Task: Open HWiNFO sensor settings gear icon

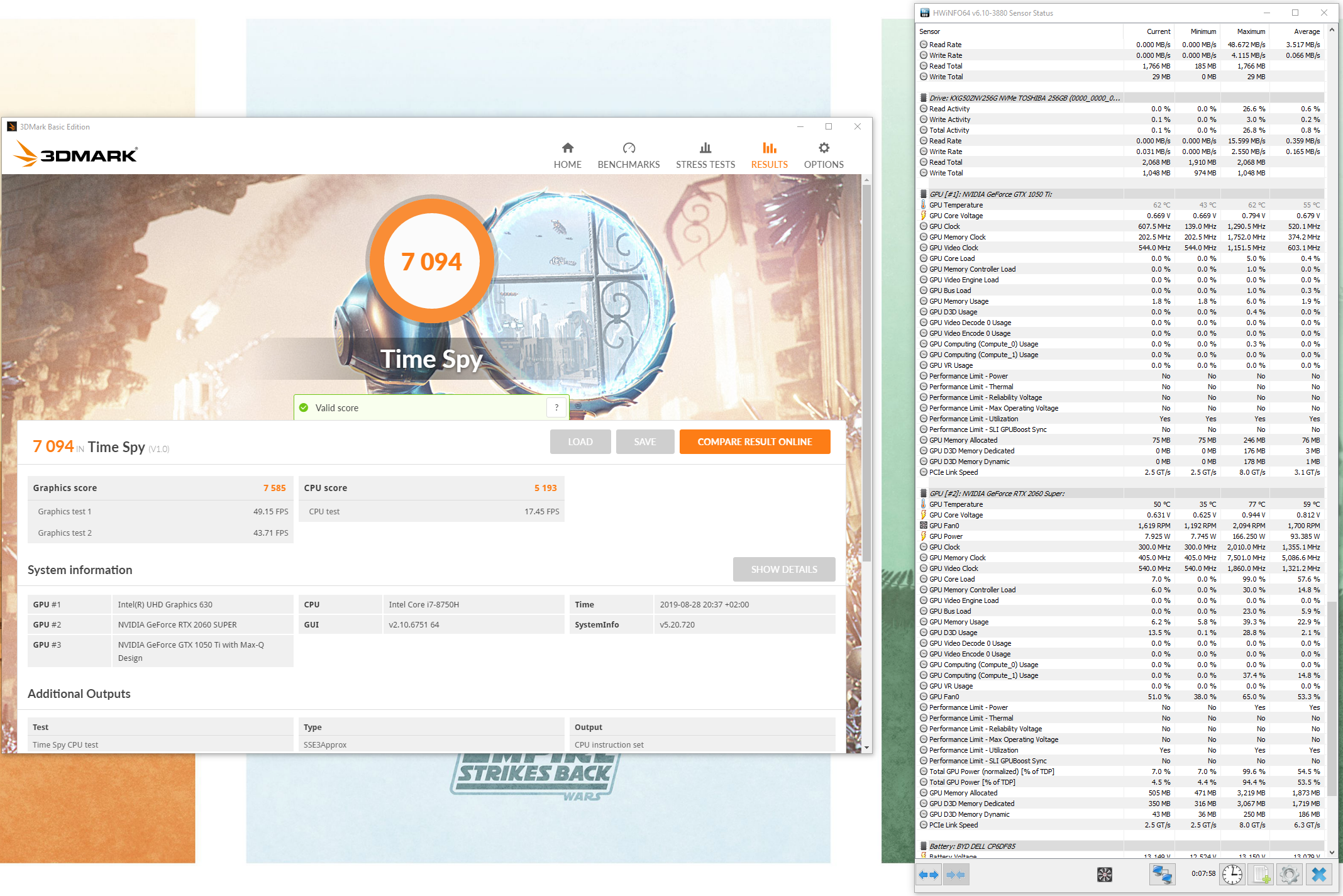Action: 1290,875
